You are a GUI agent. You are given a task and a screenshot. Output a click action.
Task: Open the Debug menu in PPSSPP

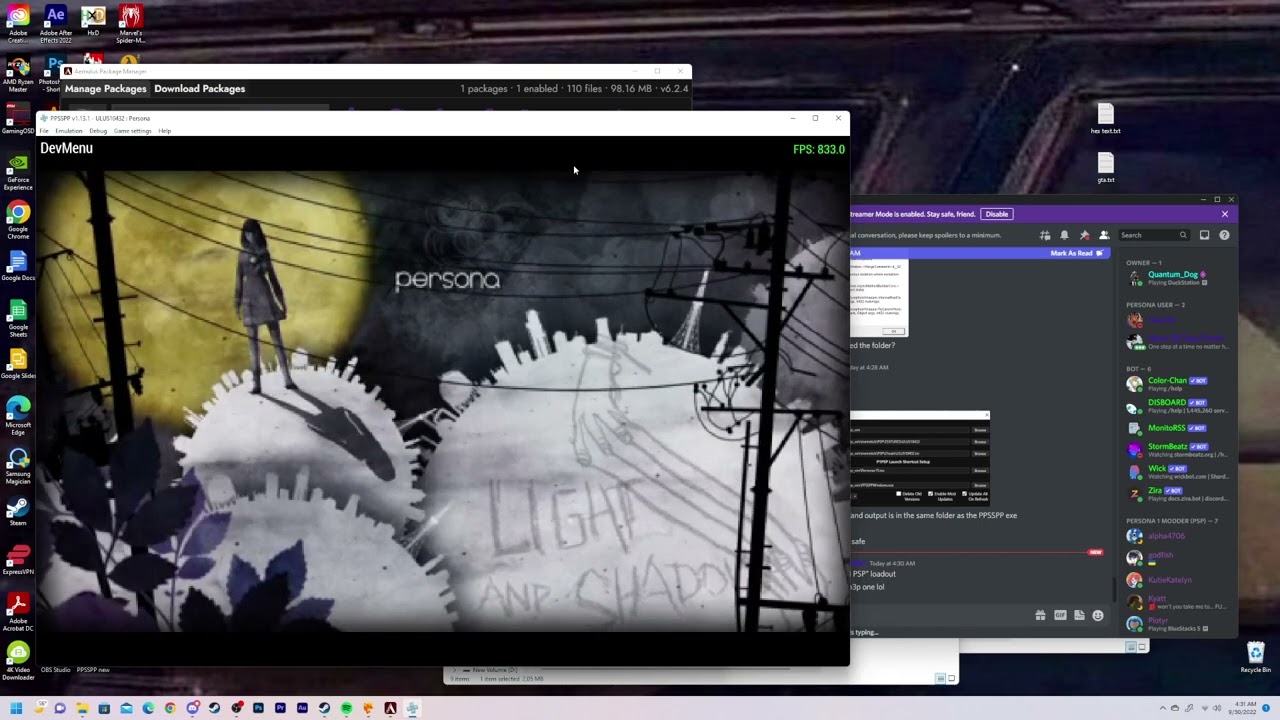98,131
